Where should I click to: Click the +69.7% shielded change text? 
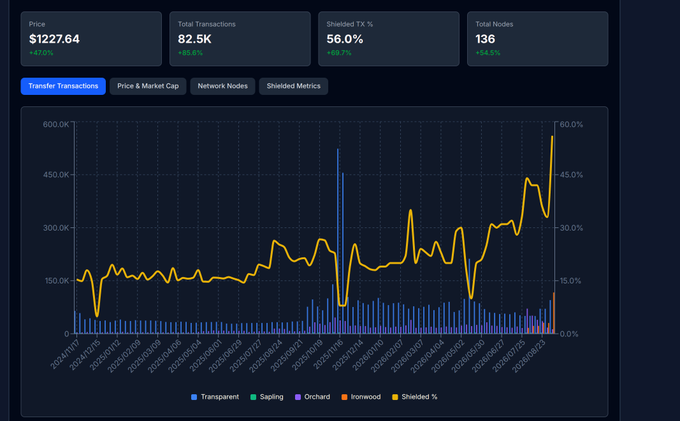pyautogui.click(x=339, y=53)
